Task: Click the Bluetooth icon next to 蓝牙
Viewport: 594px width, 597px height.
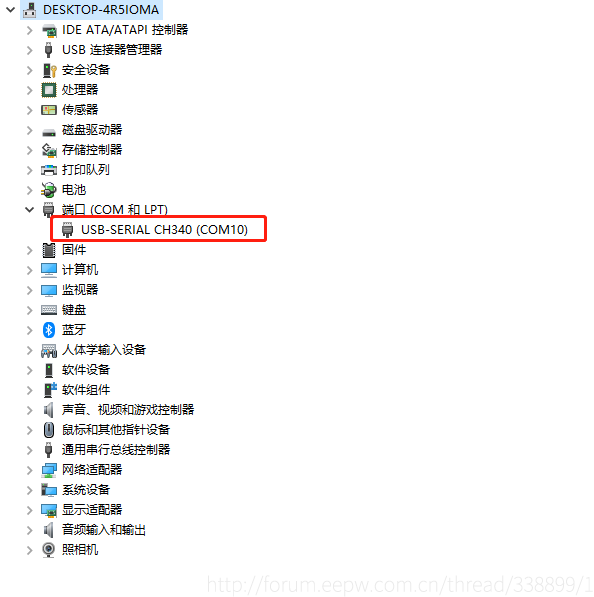Action: [49, 330]
